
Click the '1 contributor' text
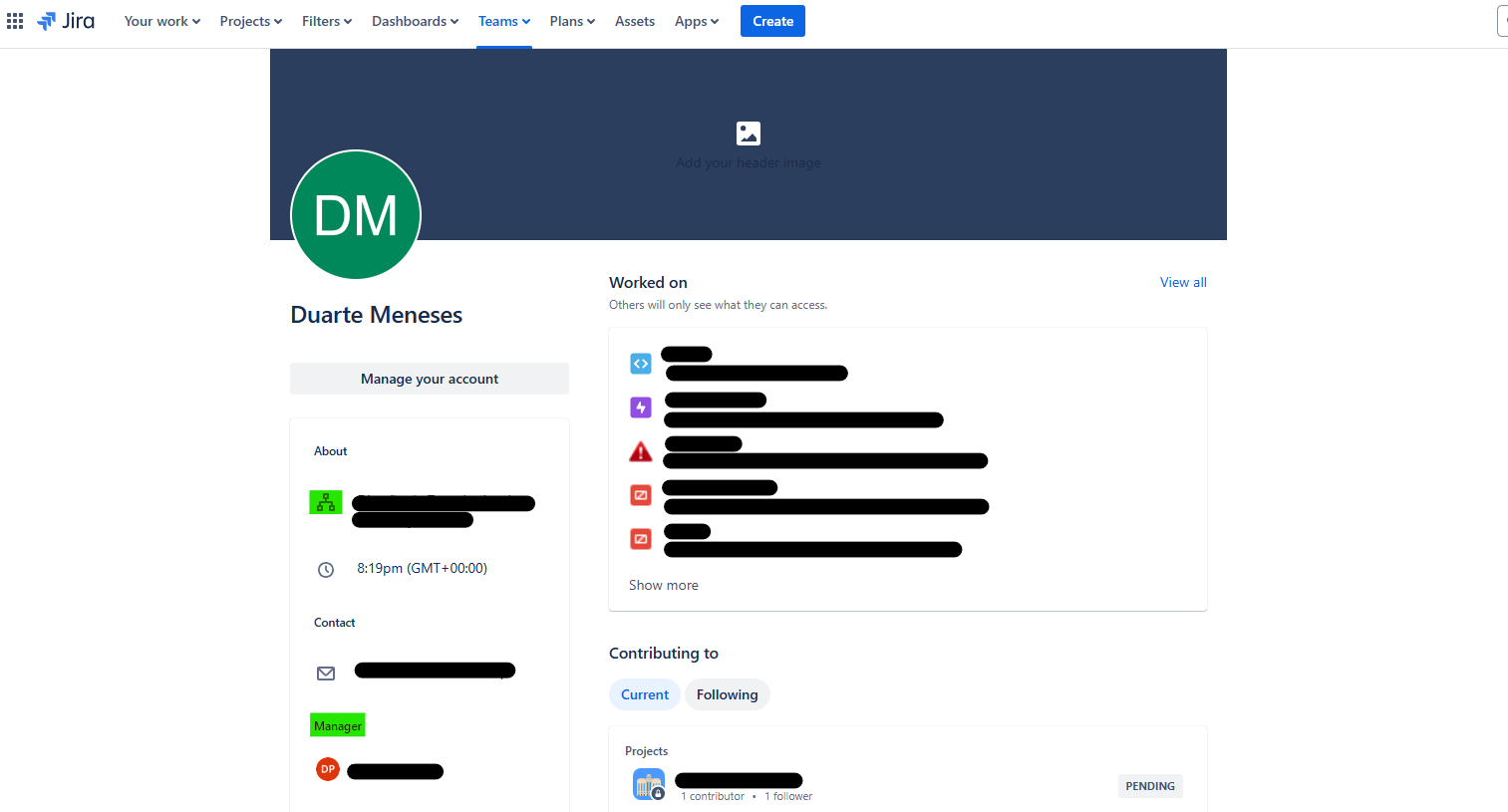point(713,796)
